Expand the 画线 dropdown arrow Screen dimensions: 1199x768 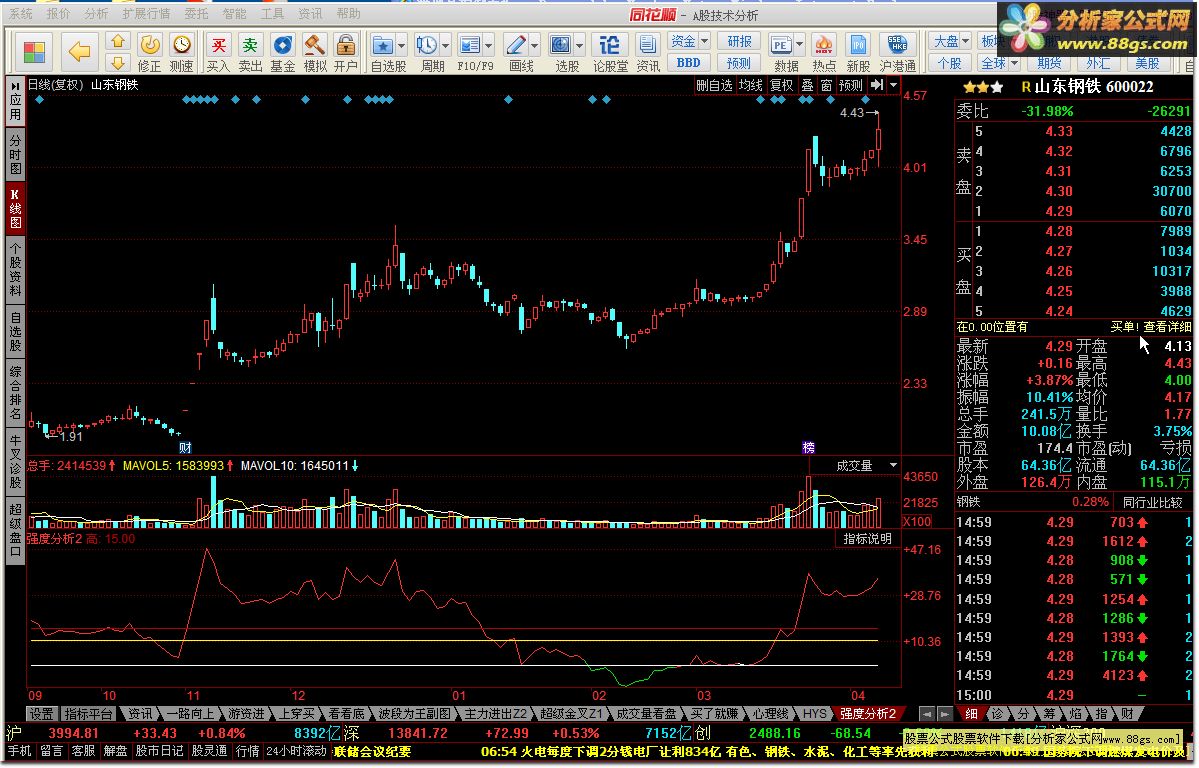pos(535,46)
